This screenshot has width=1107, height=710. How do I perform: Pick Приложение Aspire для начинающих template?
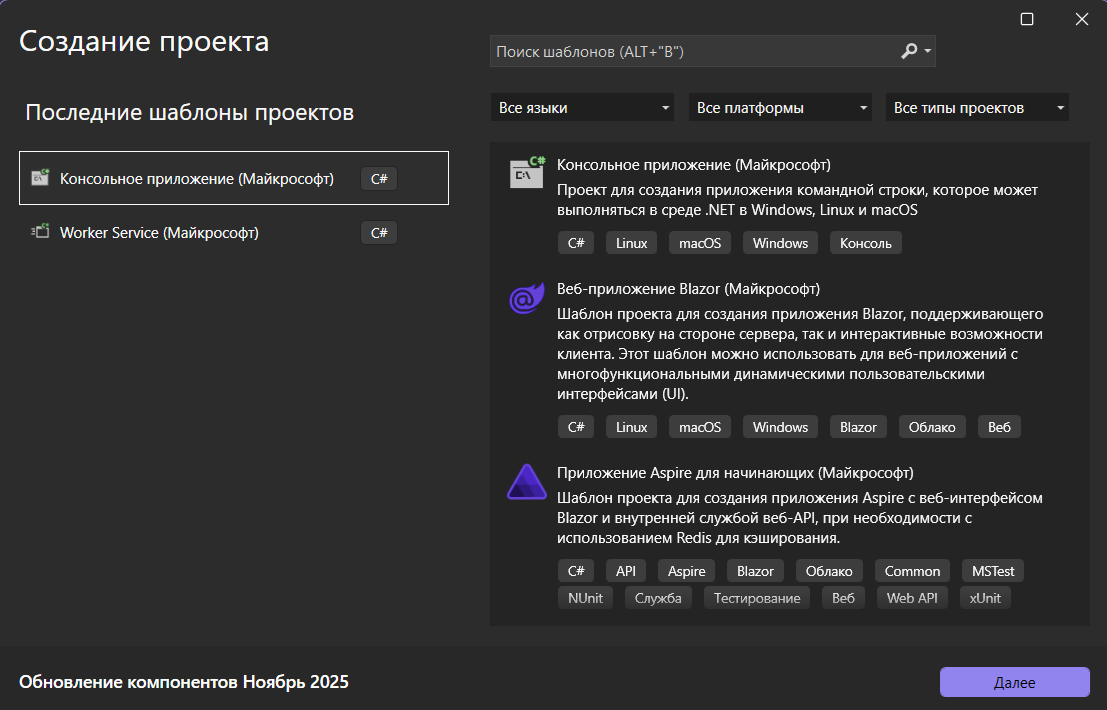pos(735,472)
